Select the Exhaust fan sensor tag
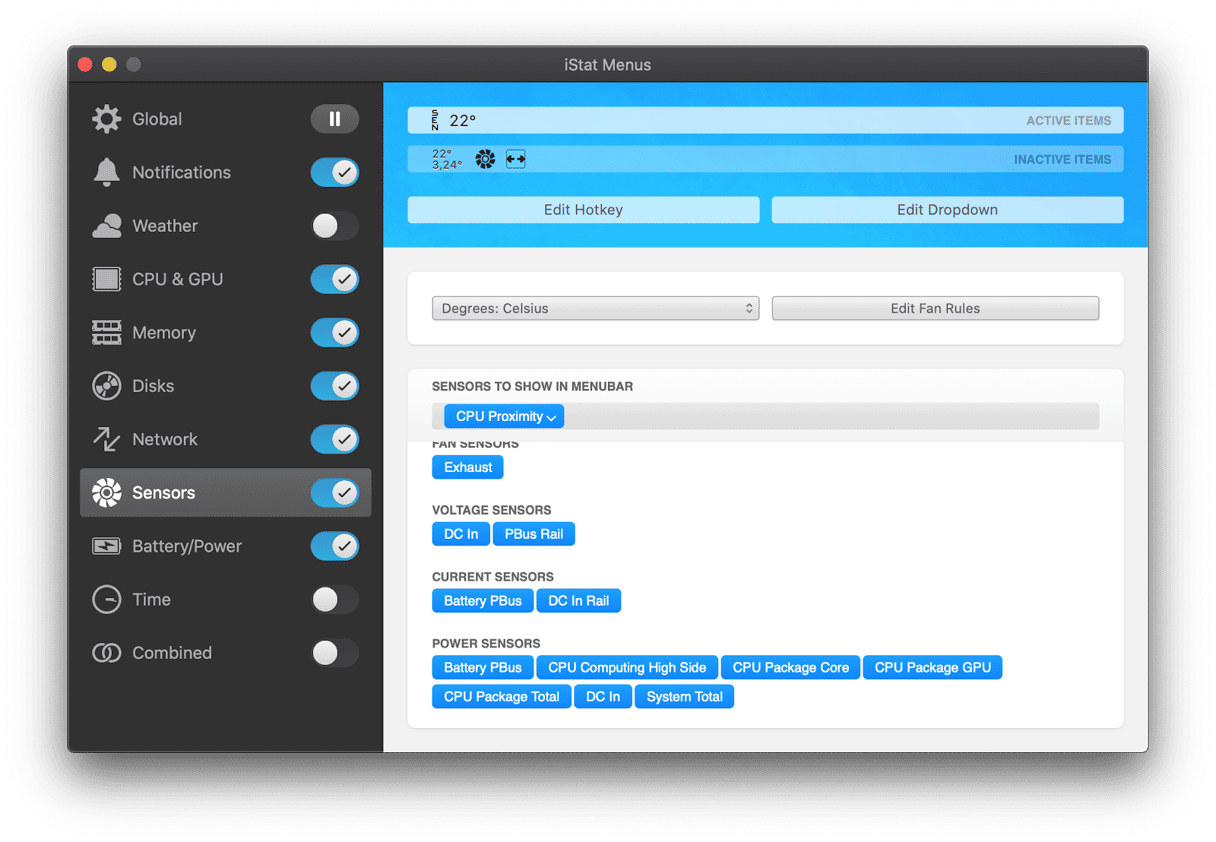1216x842 pixels. click(x=468, y=467)
